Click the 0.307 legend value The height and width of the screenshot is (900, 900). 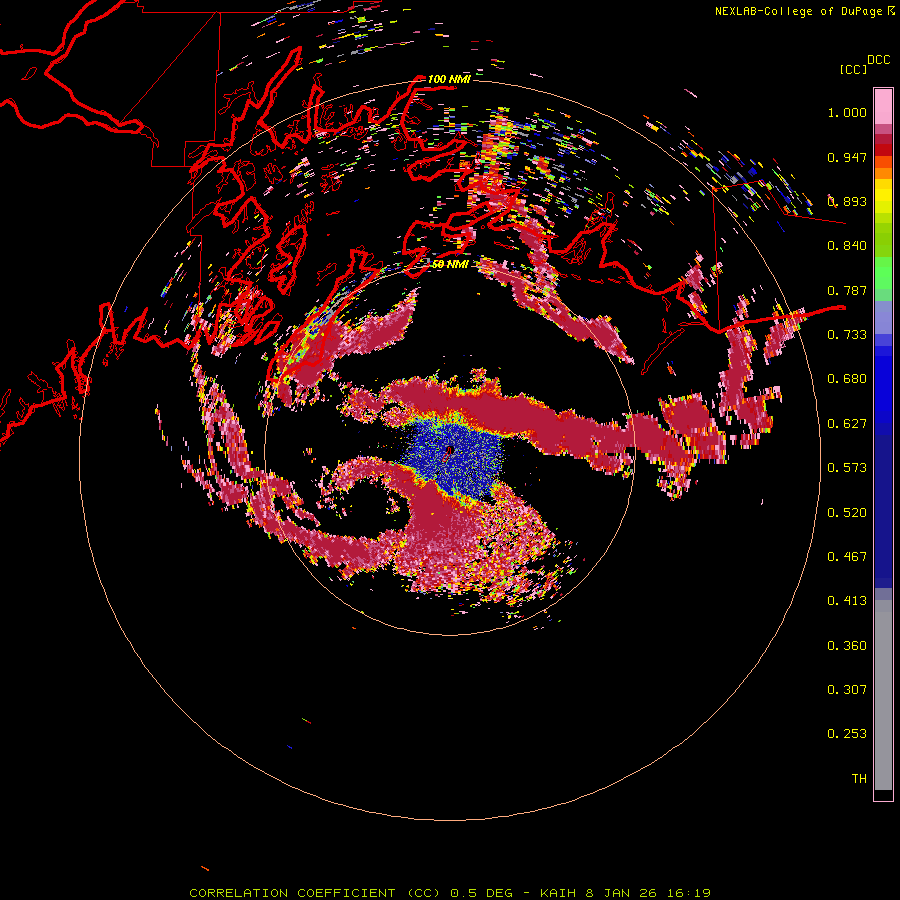(847, 690)
